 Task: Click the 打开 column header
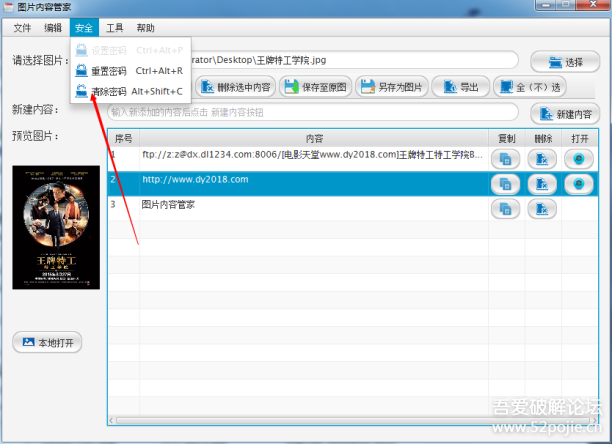(x=580, y=139)
